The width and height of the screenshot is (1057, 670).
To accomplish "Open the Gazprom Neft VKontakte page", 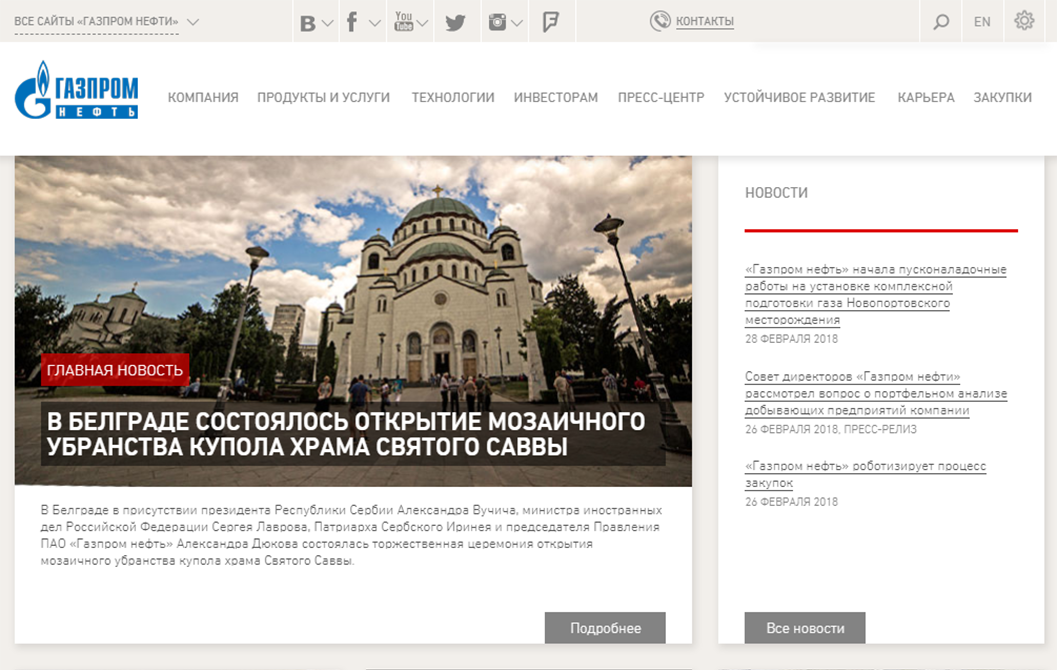I will coord(308,20).
